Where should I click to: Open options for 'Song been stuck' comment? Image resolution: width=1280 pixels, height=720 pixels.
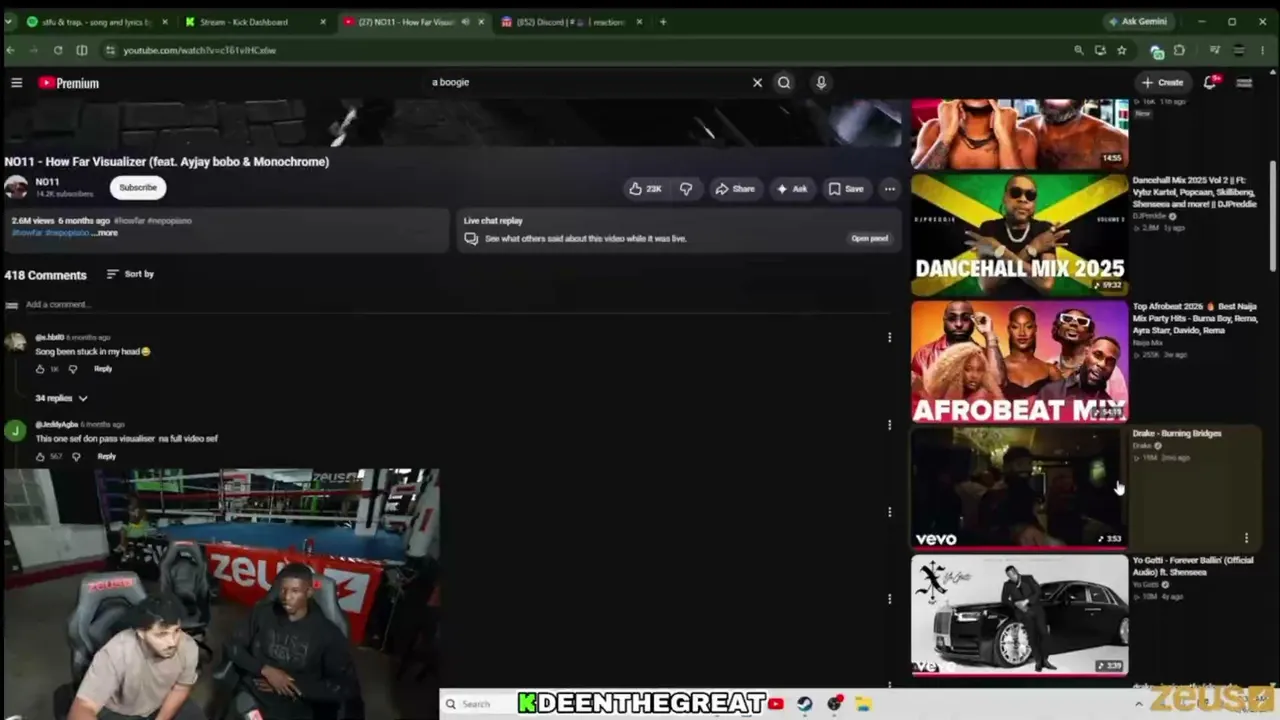889,338
